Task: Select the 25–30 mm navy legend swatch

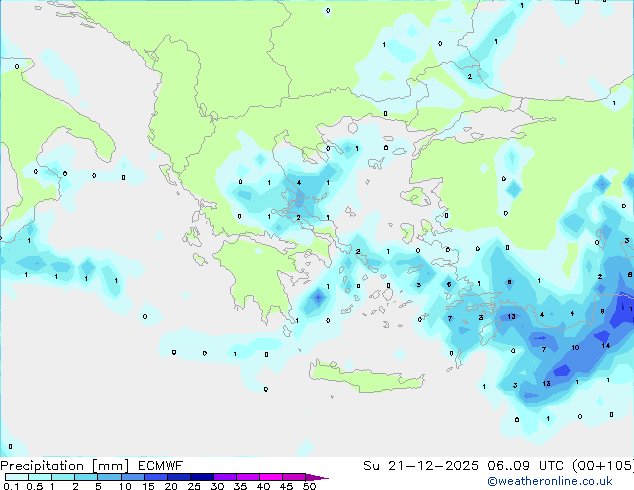Action: [201, 477]
